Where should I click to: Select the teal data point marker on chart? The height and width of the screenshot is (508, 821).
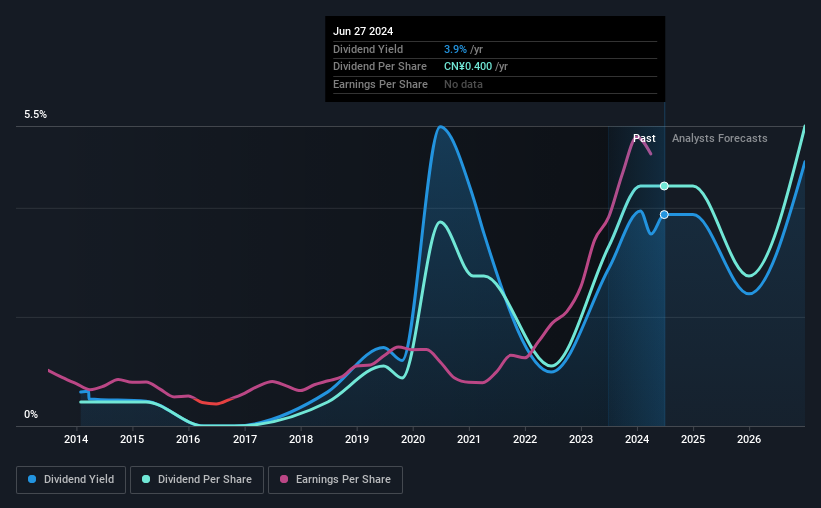(x=664, y=186)
